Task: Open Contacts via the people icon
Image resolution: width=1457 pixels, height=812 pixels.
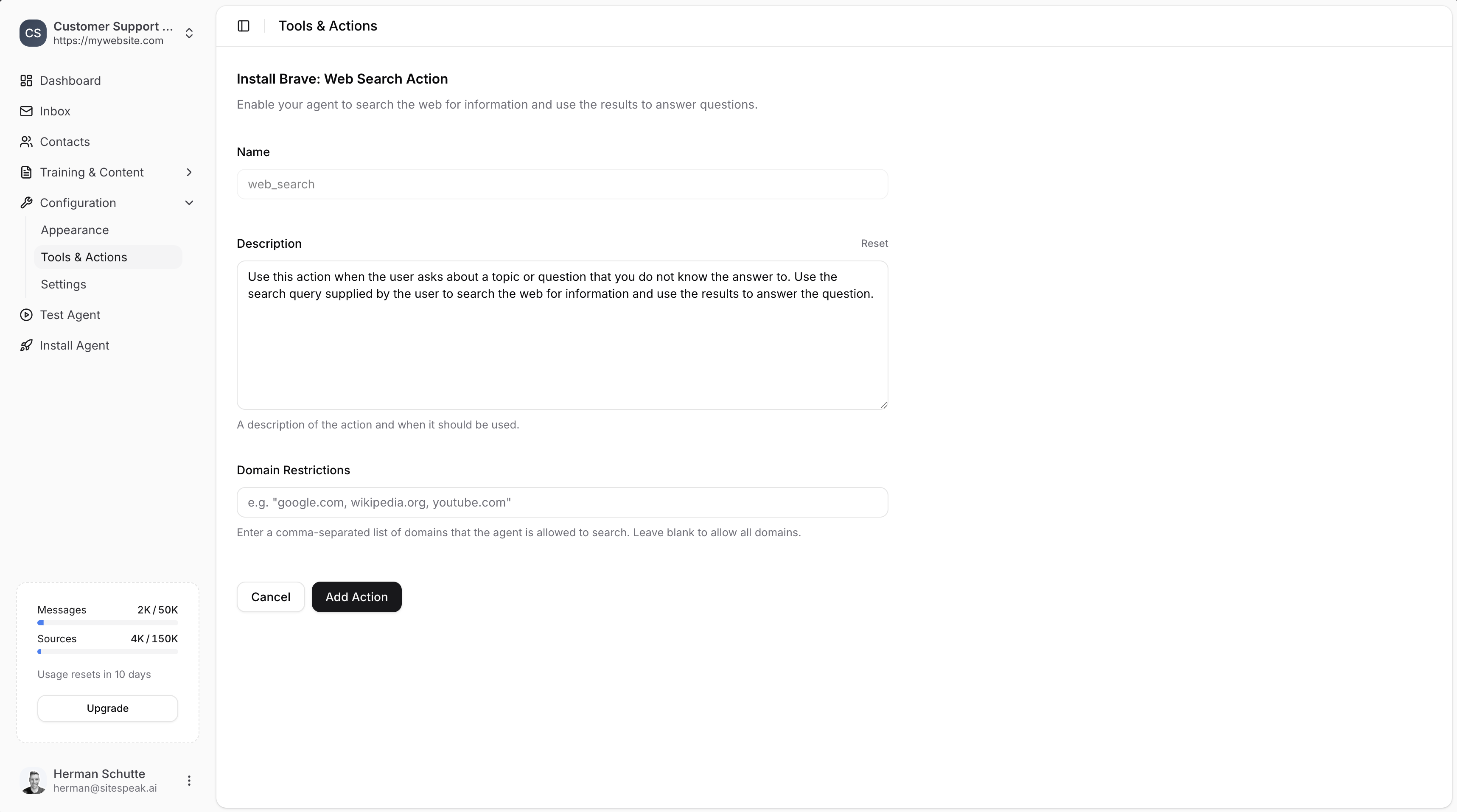Action: tap(26, 142)
